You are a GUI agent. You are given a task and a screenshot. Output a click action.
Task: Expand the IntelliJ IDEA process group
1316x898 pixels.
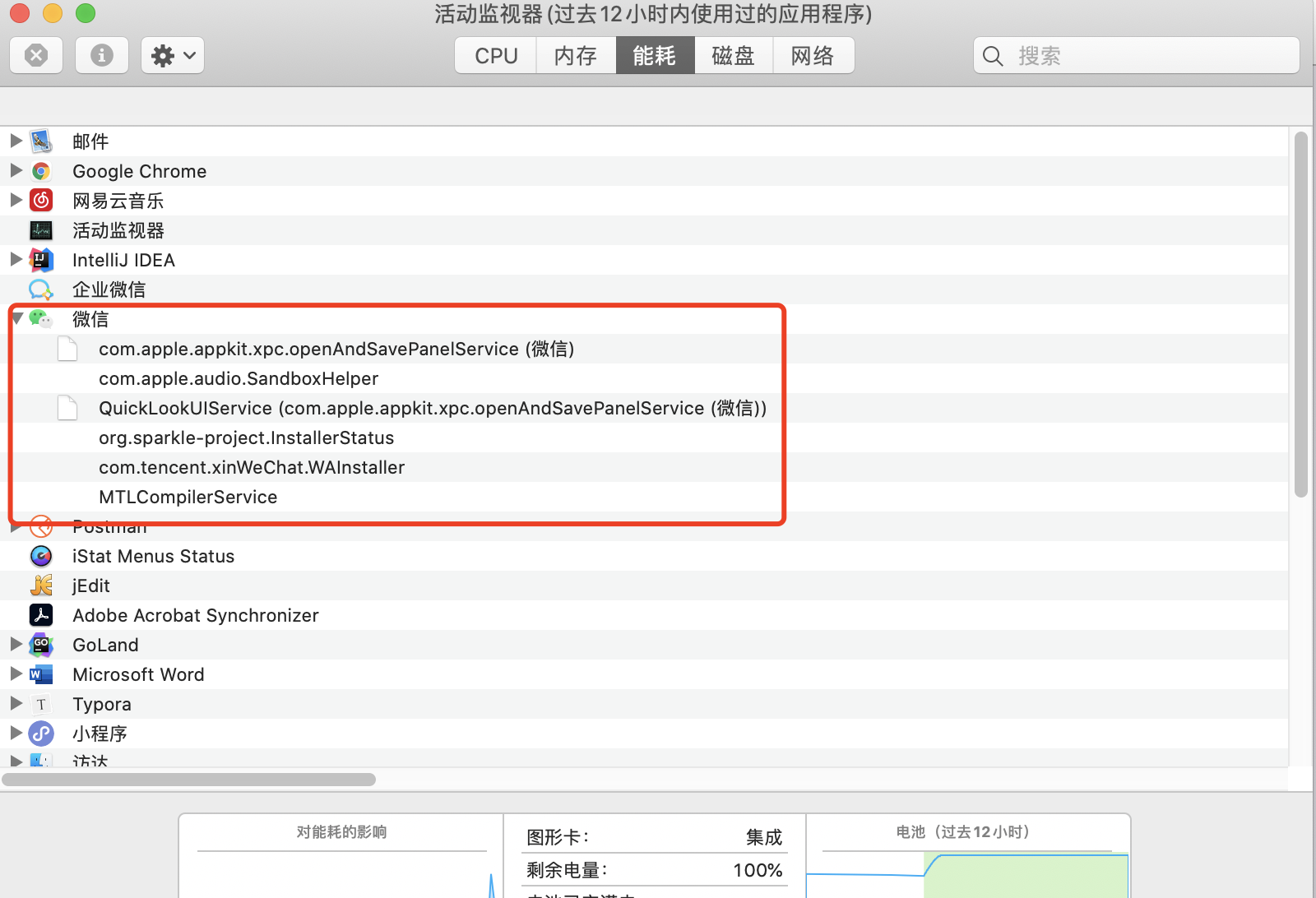(16, 259)
